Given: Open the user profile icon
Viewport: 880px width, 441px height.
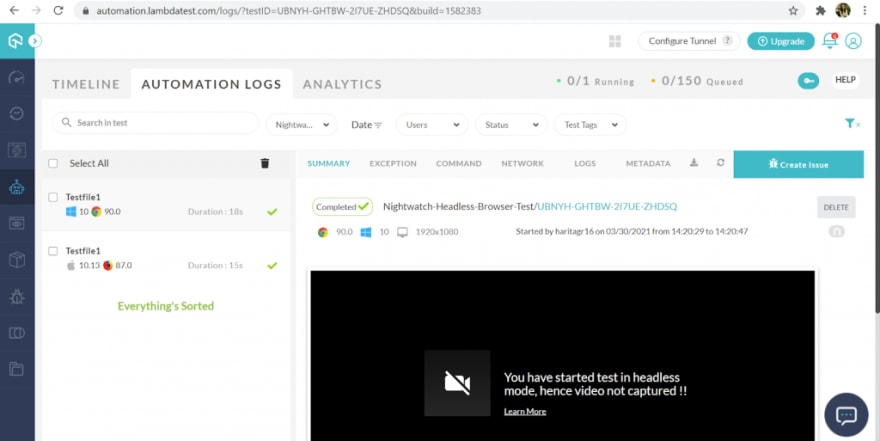Looking at the screenshot, I should click(853, 41).
